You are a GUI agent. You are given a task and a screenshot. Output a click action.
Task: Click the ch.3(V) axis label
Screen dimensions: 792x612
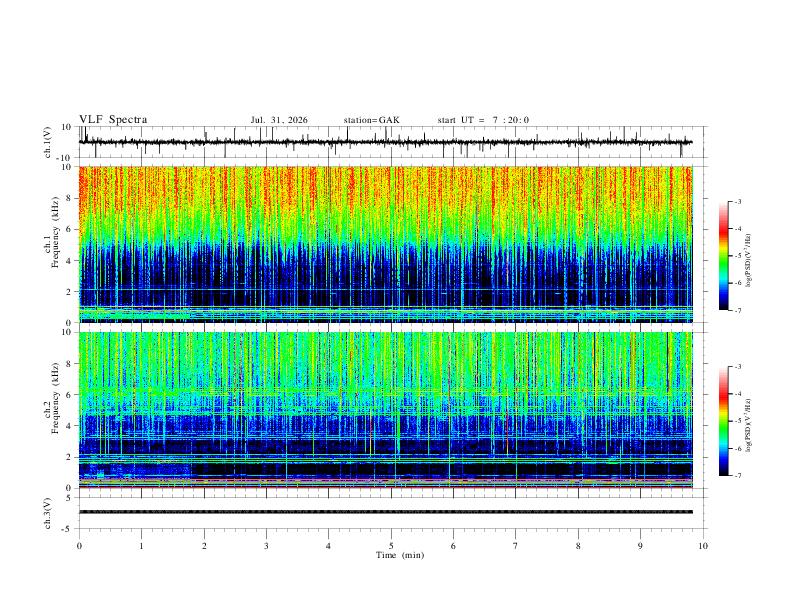pyautogui.click(x=48, y=513)
